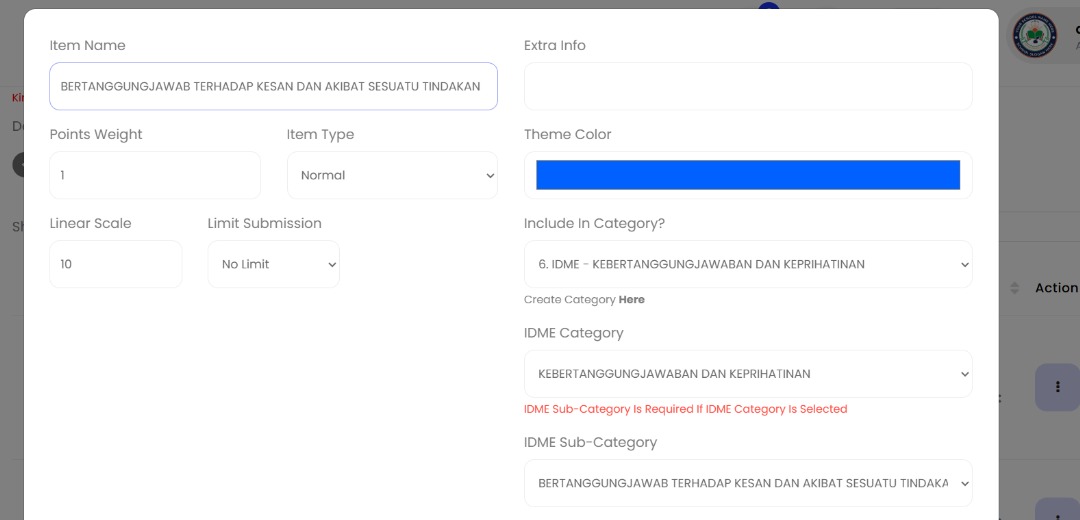This screenshot has height=520, width=1080.
Task: Open the IDME Category dropdown
Action: click(x=748, y=374)
